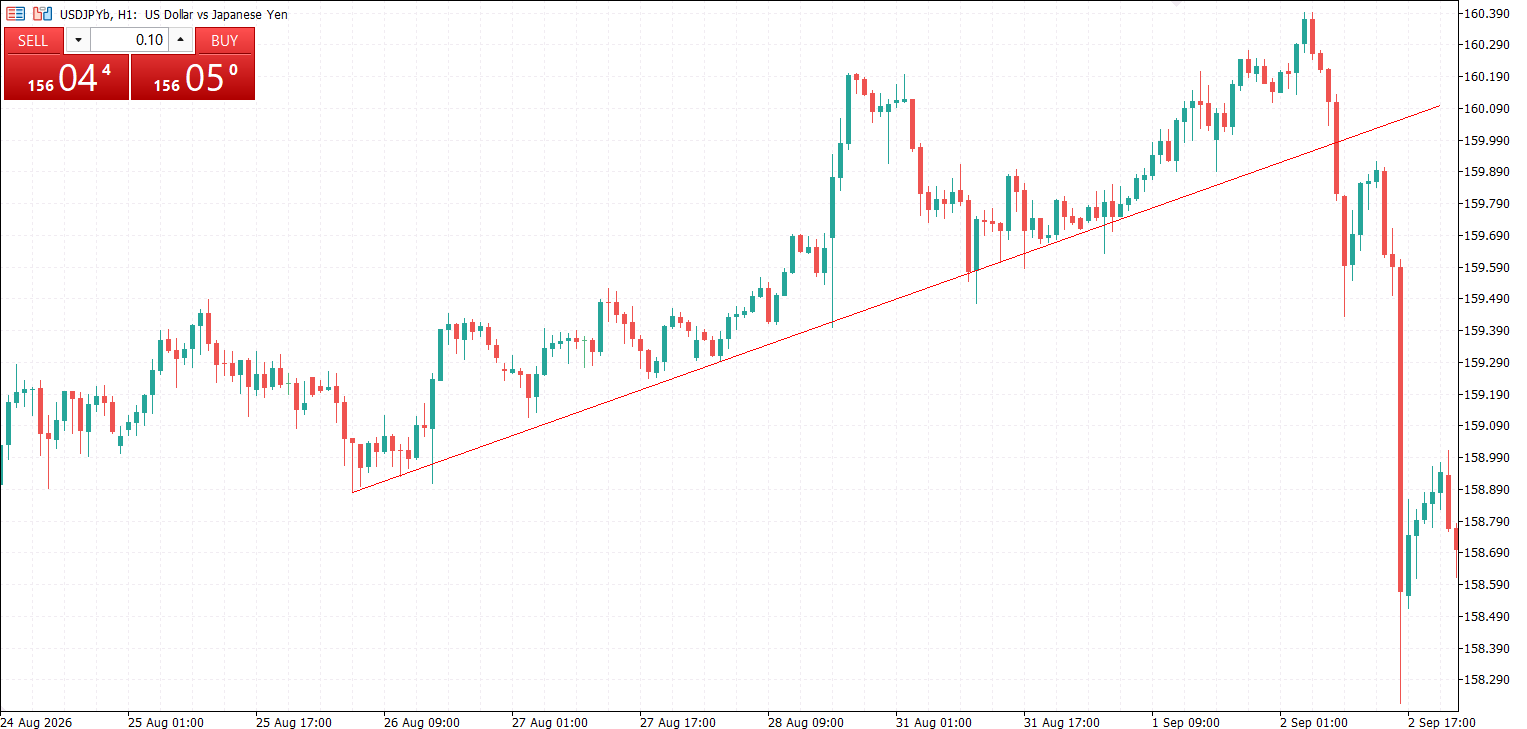Click the 156.04 sell price tile
The image size is (1527, 729).
click(x=66, y=77)
